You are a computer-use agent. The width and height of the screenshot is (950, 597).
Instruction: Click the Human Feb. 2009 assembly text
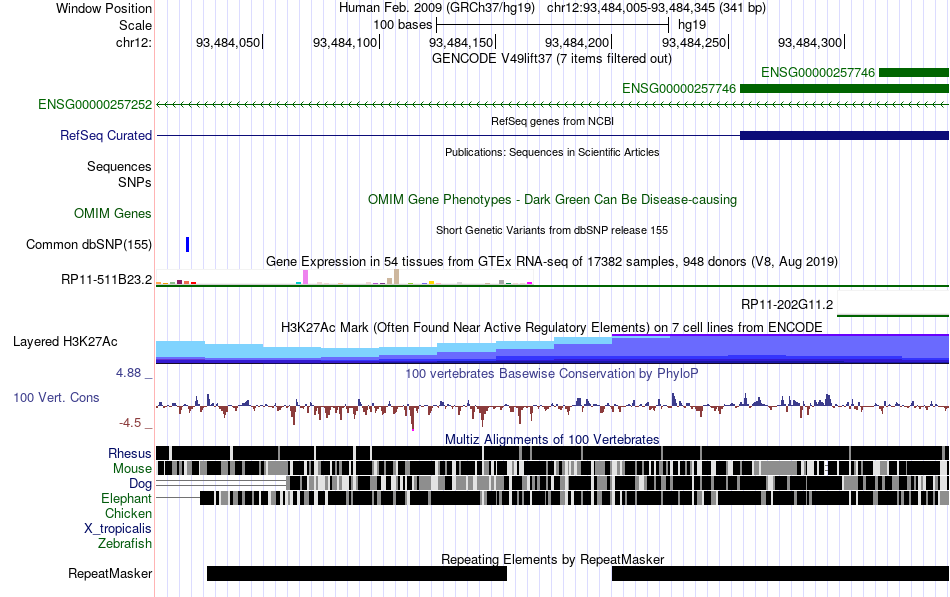[x=437, y=8]
